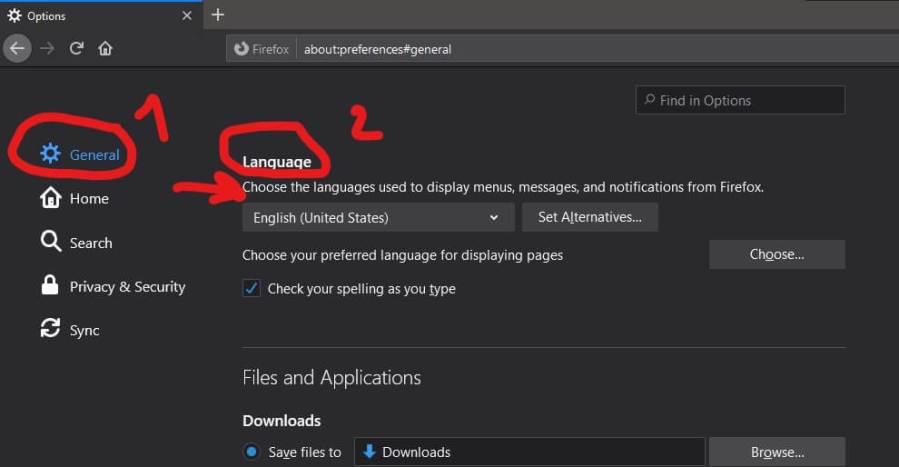Click the General gear icon
The height and width of the screenshot is (467, 899).
(50, 154)
